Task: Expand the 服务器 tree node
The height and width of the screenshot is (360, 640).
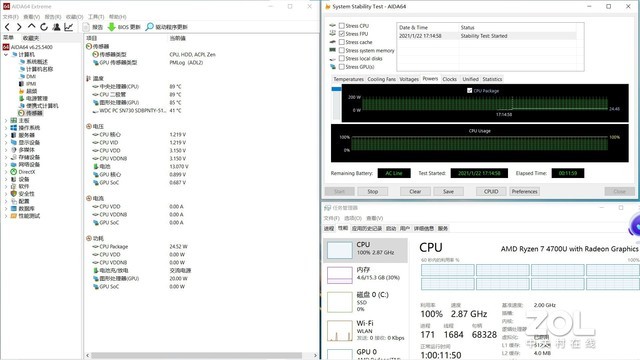Action: [6, 135]
